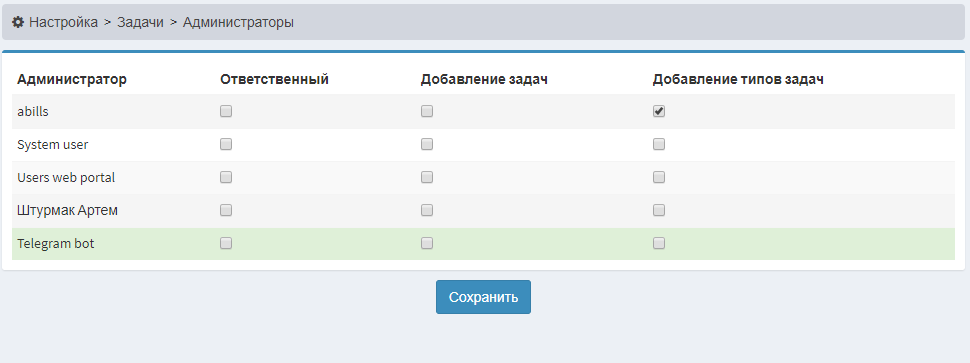
Task: Enable Добавление типов задач for Штурмак Артем
Action: tap(659, 210)
